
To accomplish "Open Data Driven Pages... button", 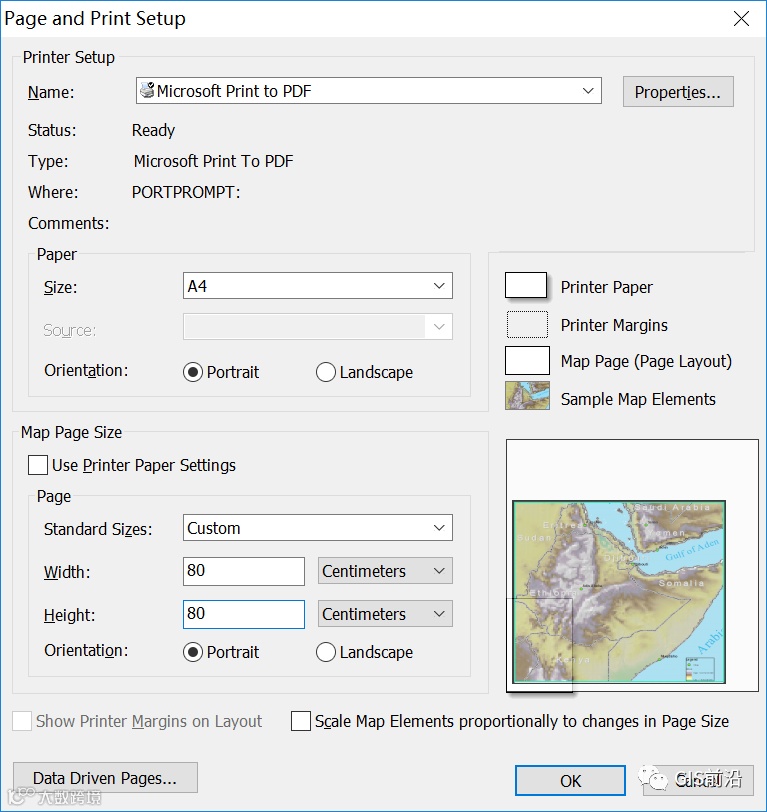I will pos(105,777).
